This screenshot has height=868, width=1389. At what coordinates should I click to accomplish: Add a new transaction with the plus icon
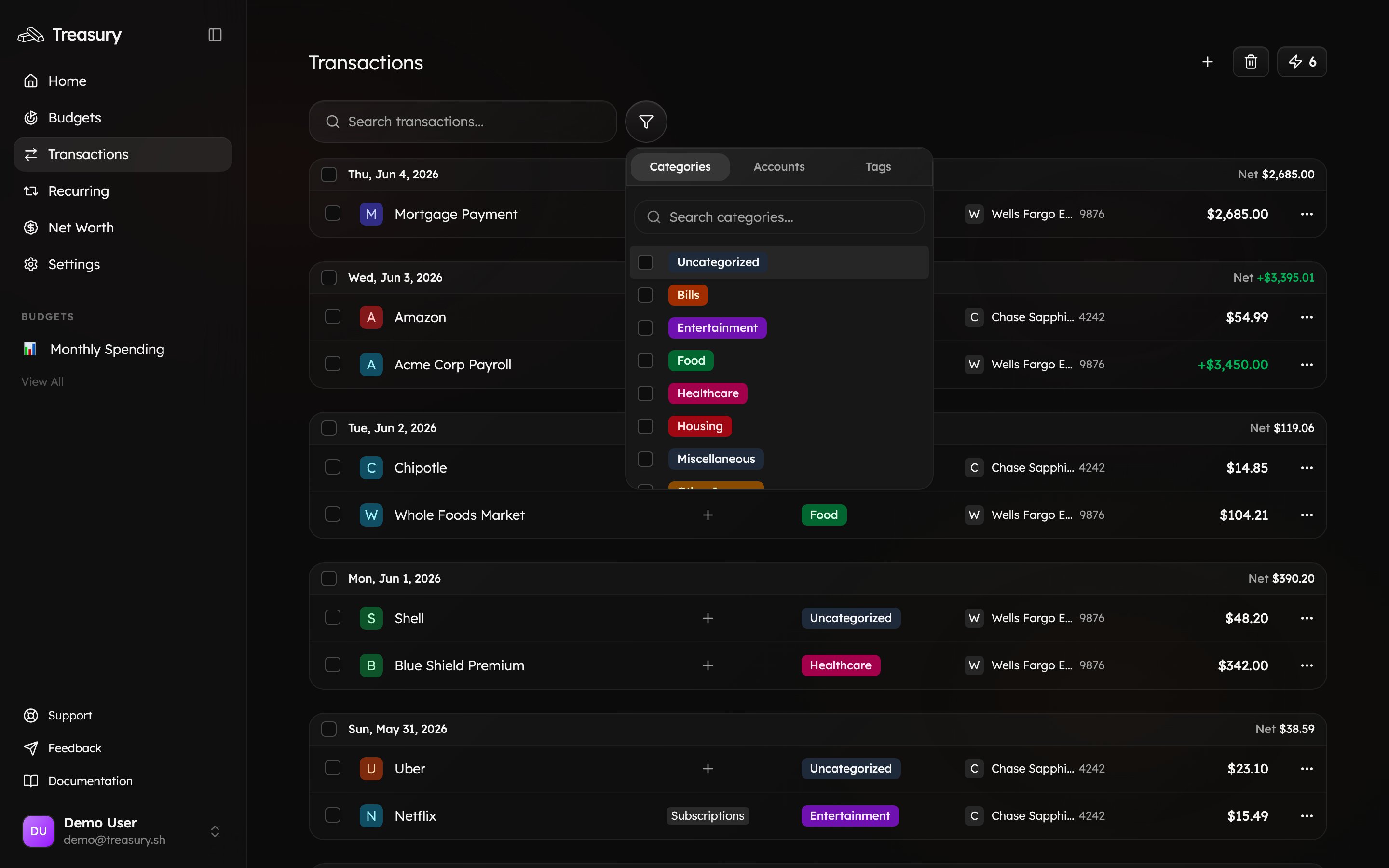tap(1208, 62)
